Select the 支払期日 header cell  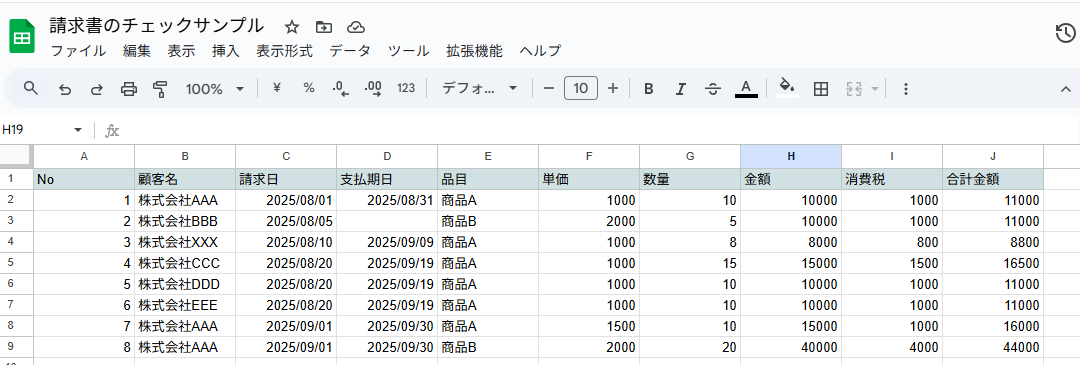coord(387,180)
